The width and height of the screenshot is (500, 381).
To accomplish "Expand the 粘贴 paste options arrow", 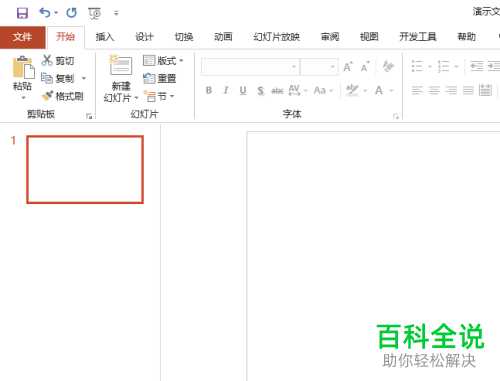I will click(x=23, y=98).
